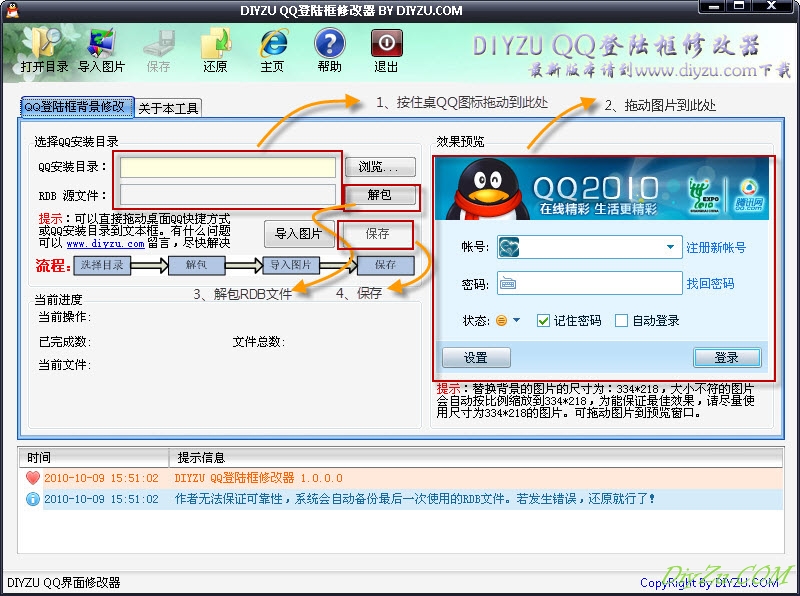Expand the 帐号 account dropdown arrow

pos(671,247)
